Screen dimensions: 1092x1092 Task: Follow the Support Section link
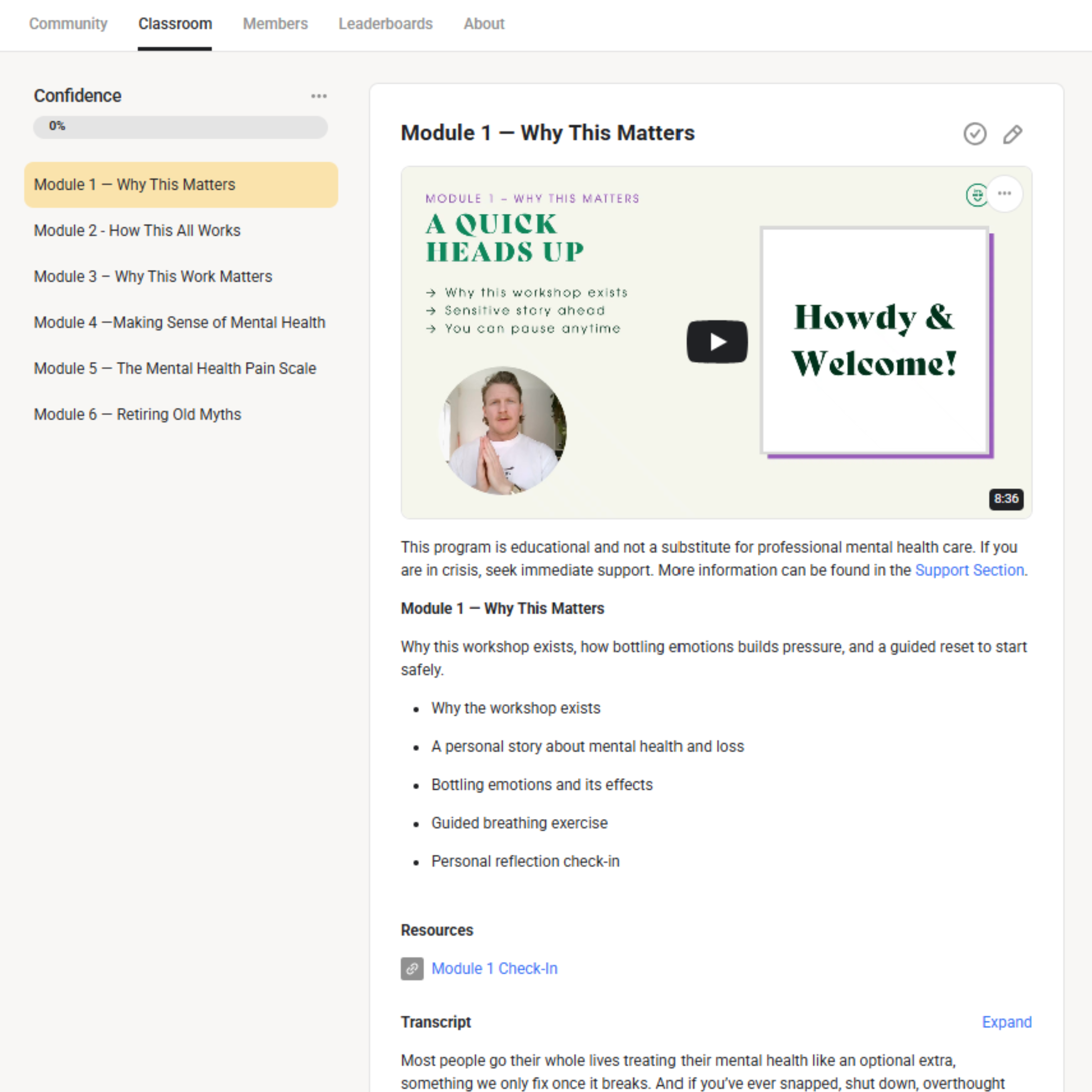click(969, 570)
